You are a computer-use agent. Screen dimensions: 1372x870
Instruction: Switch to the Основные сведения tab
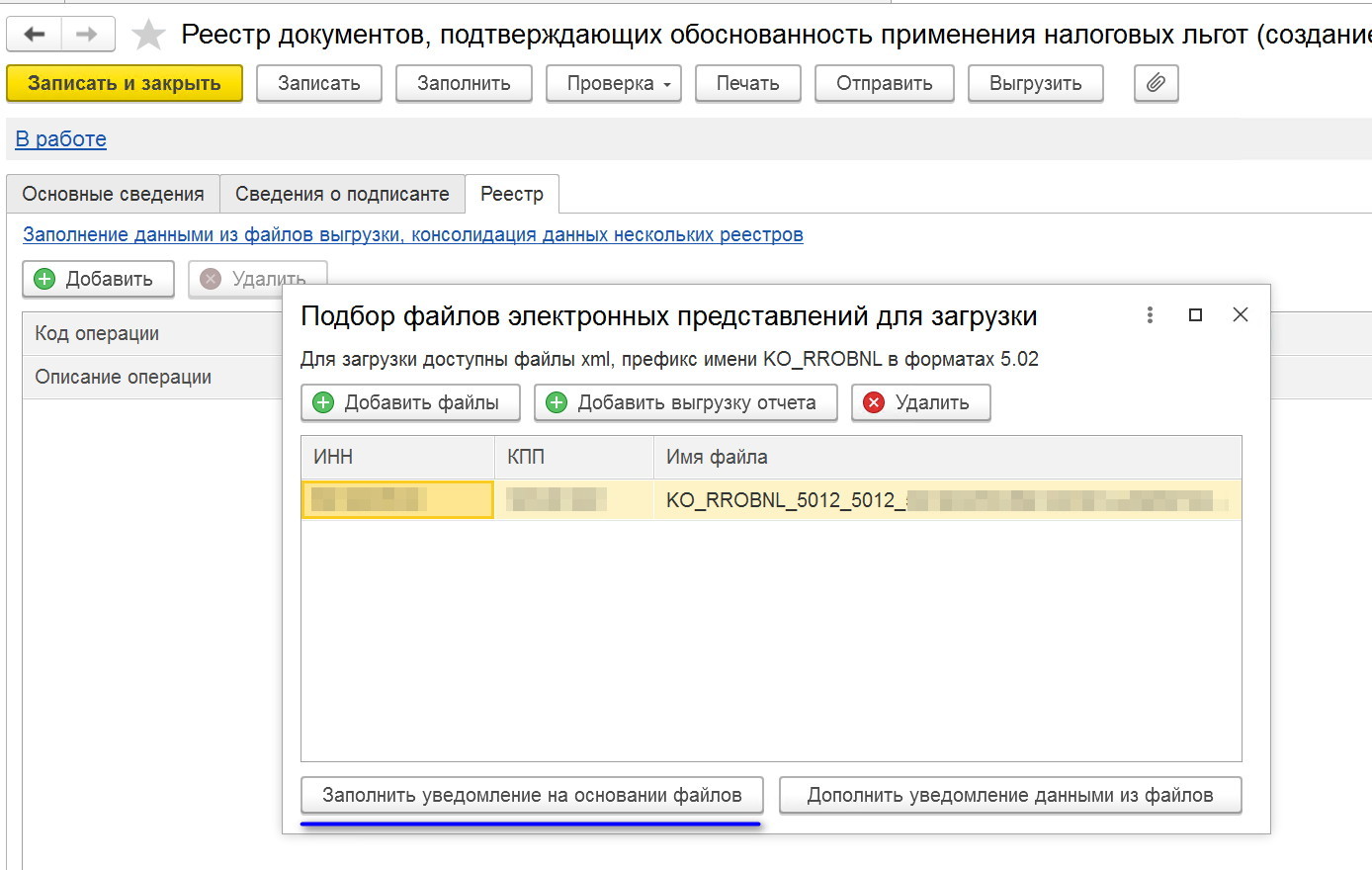(x=113, y=194)
